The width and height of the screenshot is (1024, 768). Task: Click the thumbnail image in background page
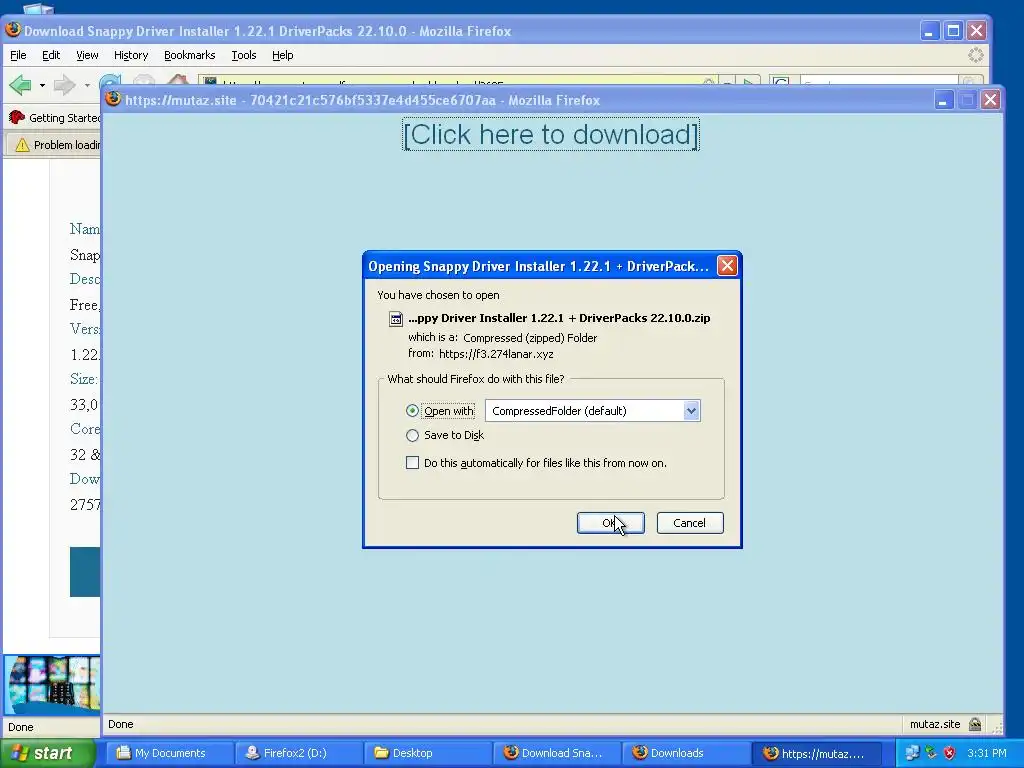[52, 683]
